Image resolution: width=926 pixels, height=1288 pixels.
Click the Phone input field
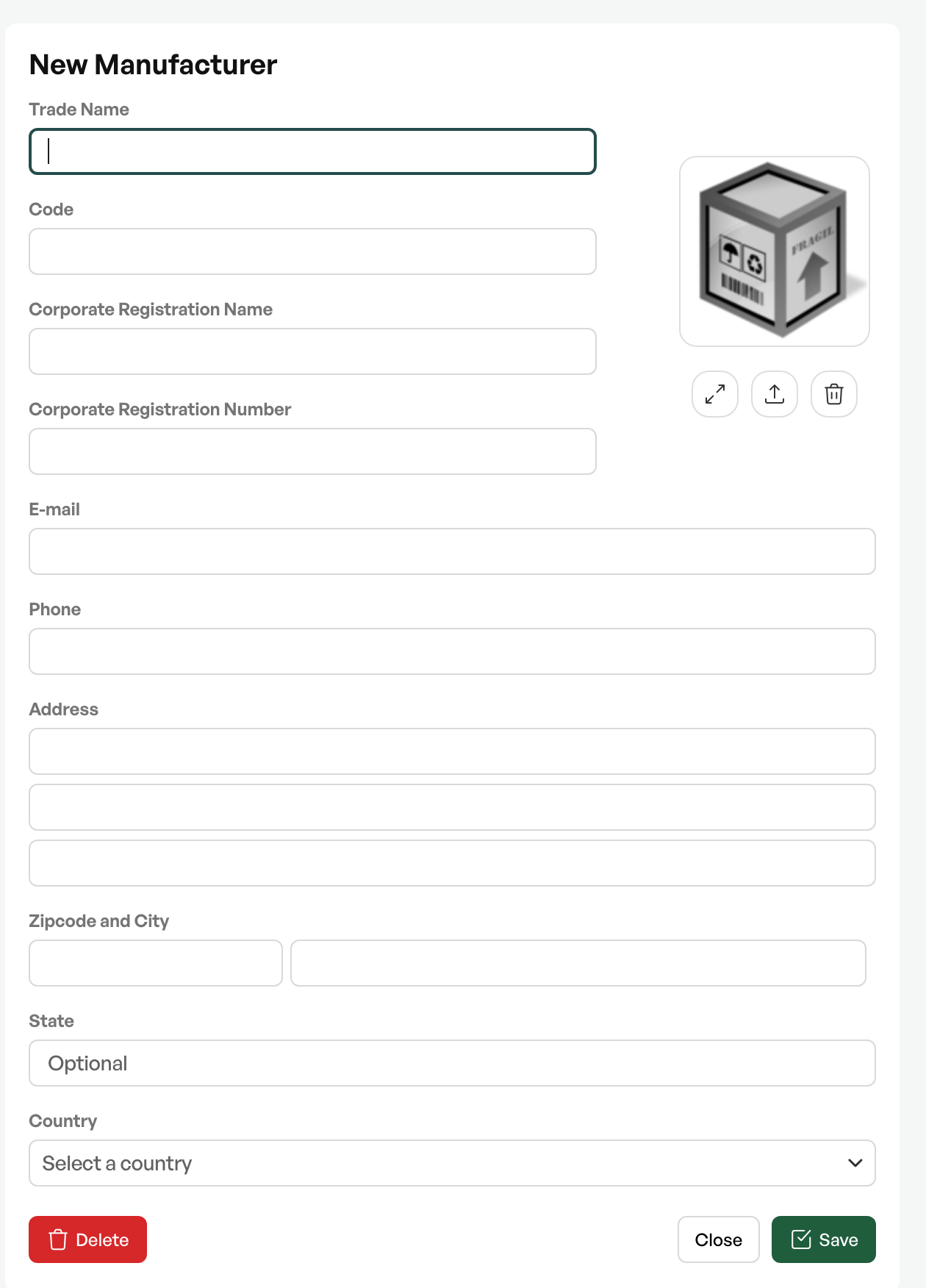(452, 651)
